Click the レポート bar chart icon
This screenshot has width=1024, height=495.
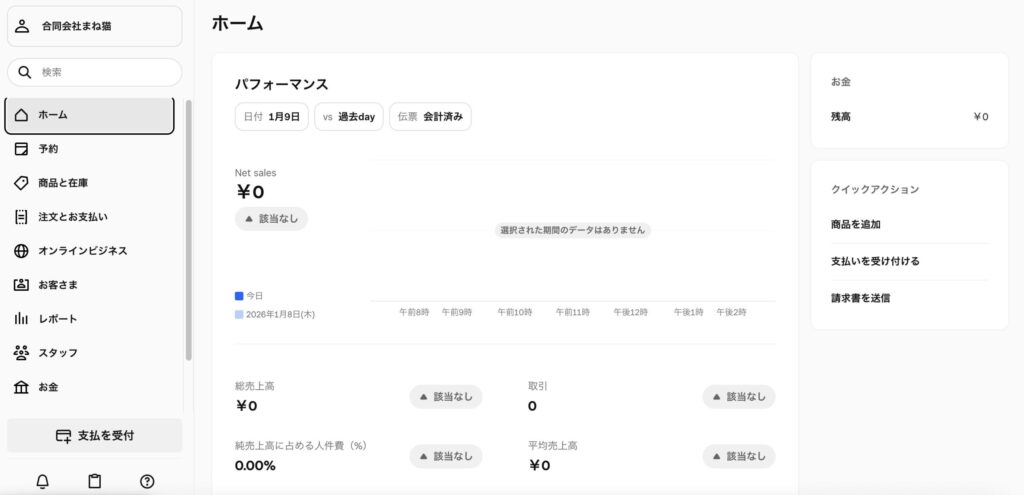21,319
